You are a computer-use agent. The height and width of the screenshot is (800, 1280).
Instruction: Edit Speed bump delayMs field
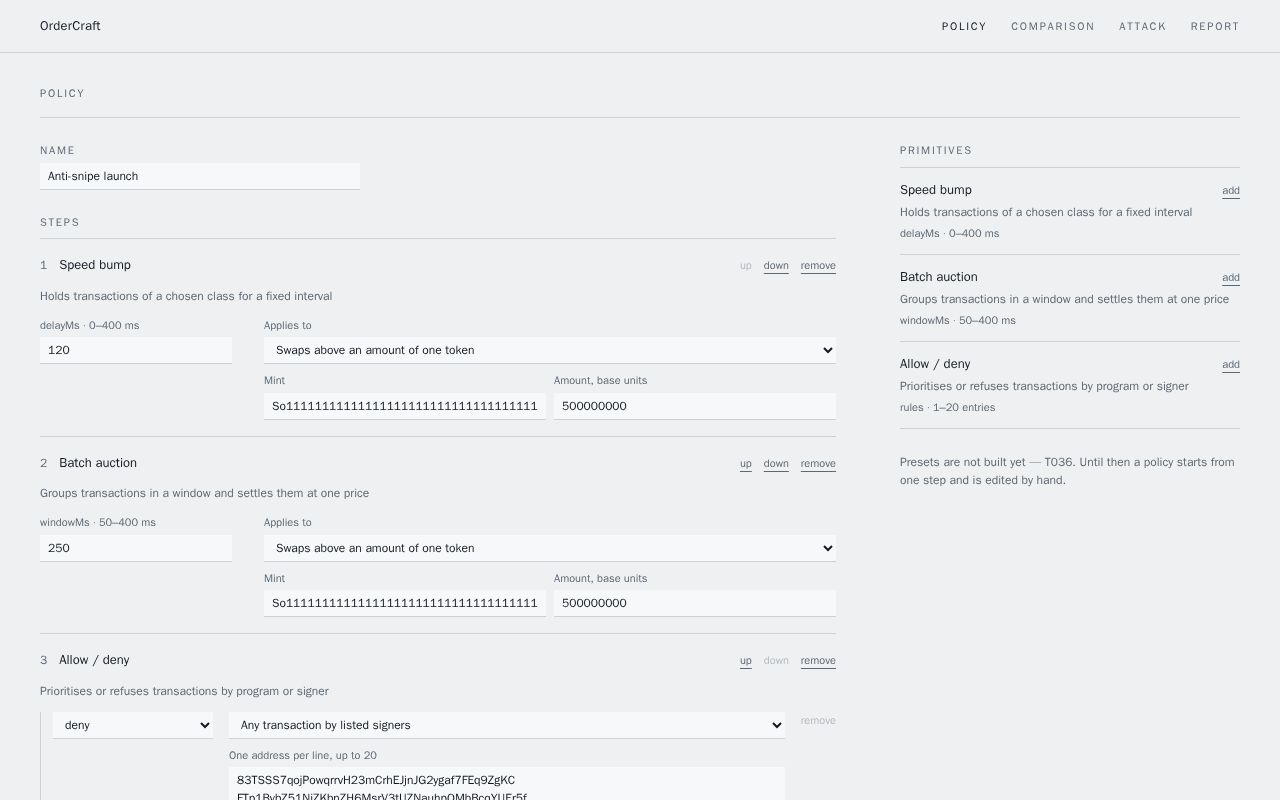136,350
